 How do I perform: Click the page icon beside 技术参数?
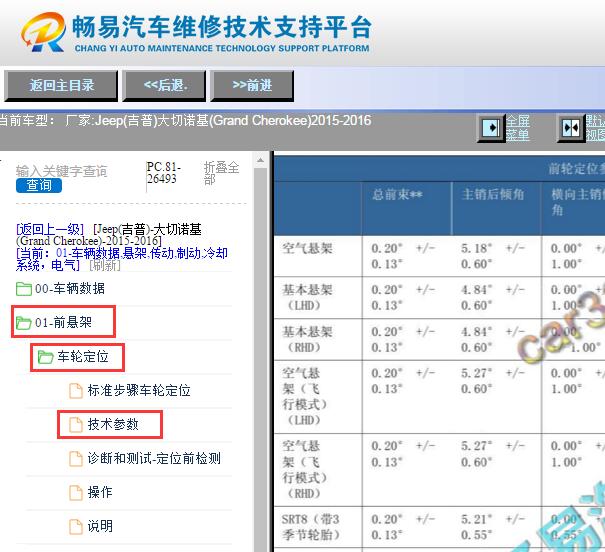[76, 425]
